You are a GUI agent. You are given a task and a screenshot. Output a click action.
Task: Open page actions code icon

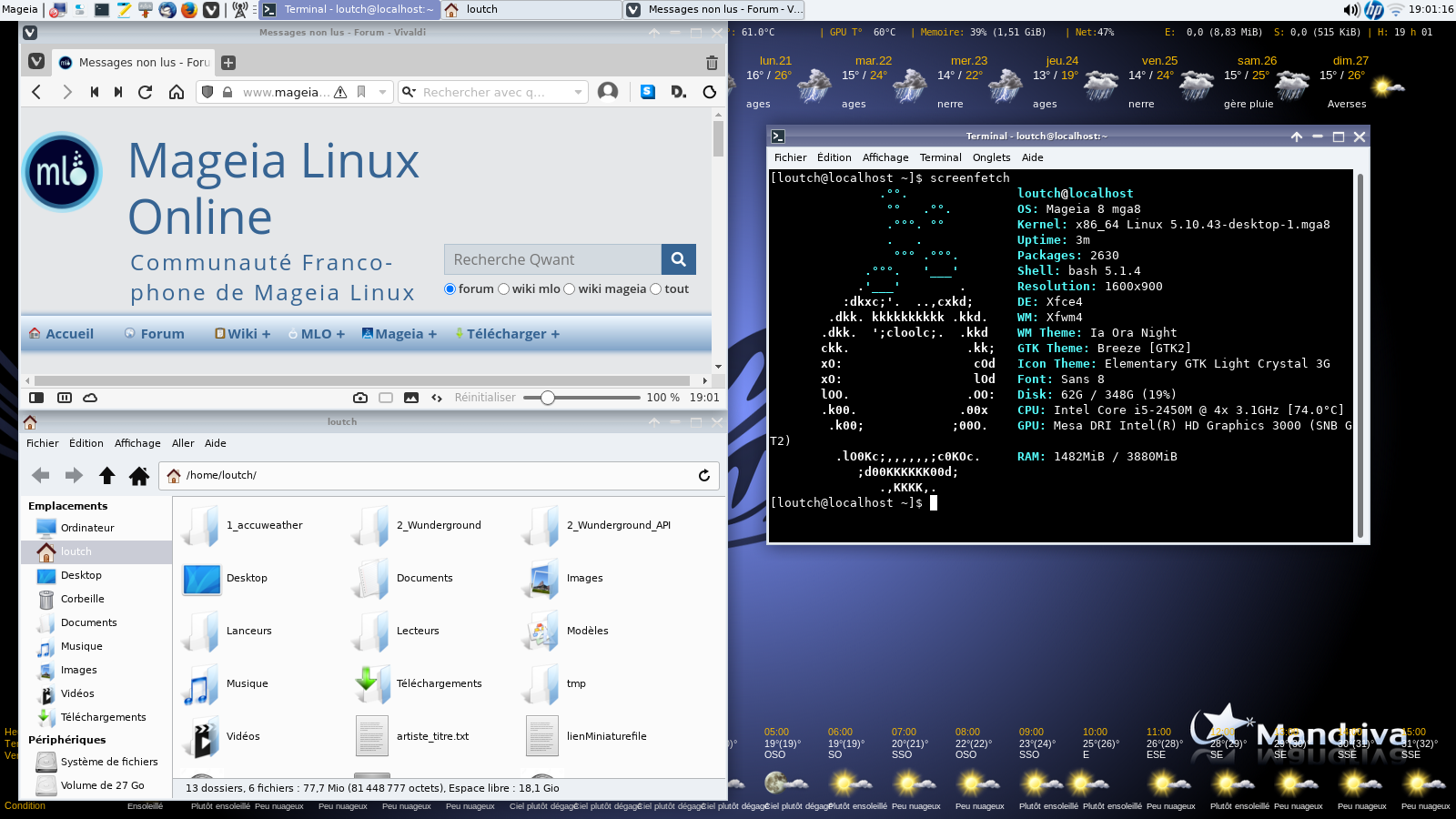coord(437,398)
